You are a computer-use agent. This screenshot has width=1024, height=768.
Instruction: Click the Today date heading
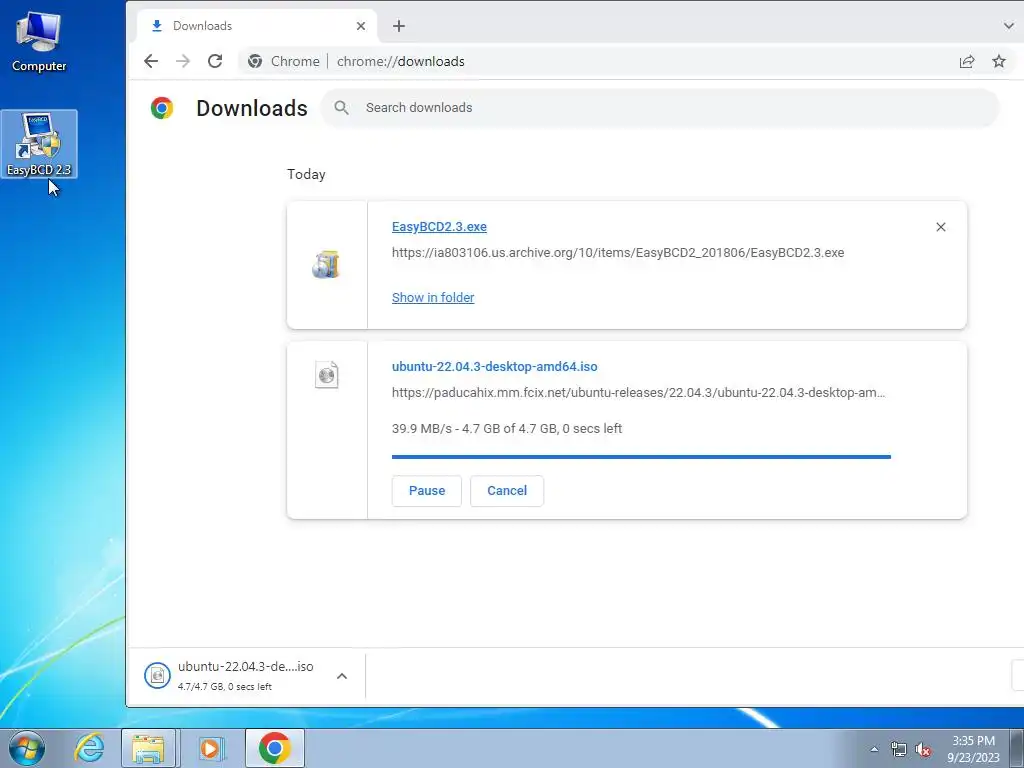[x=306, y=174]
